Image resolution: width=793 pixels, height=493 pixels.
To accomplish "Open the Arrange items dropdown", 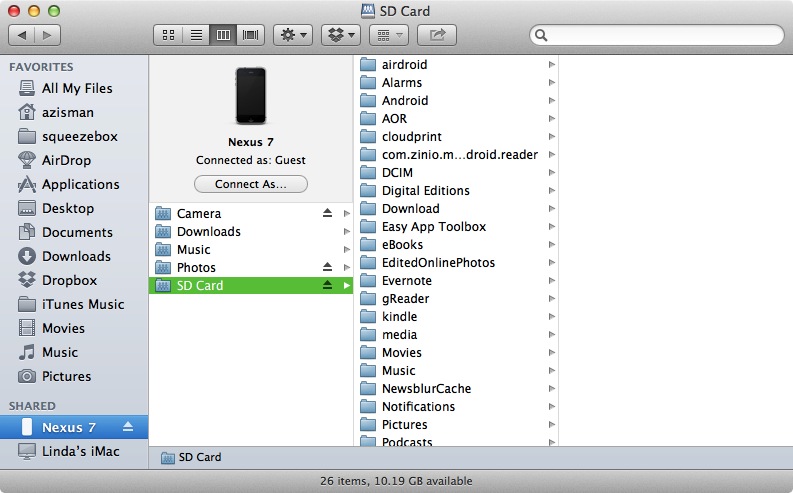I will 388,35.
